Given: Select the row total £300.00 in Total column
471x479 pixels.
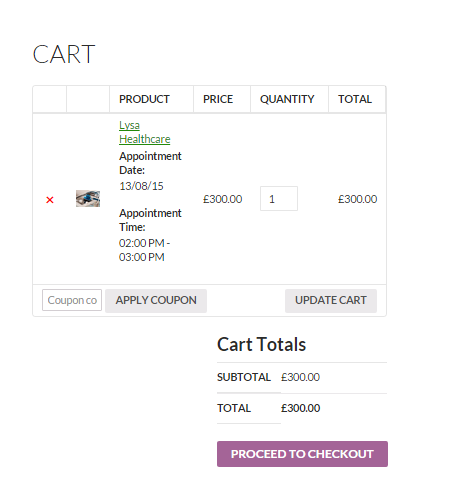Looking at the screenshot, I should click(357, 199).
